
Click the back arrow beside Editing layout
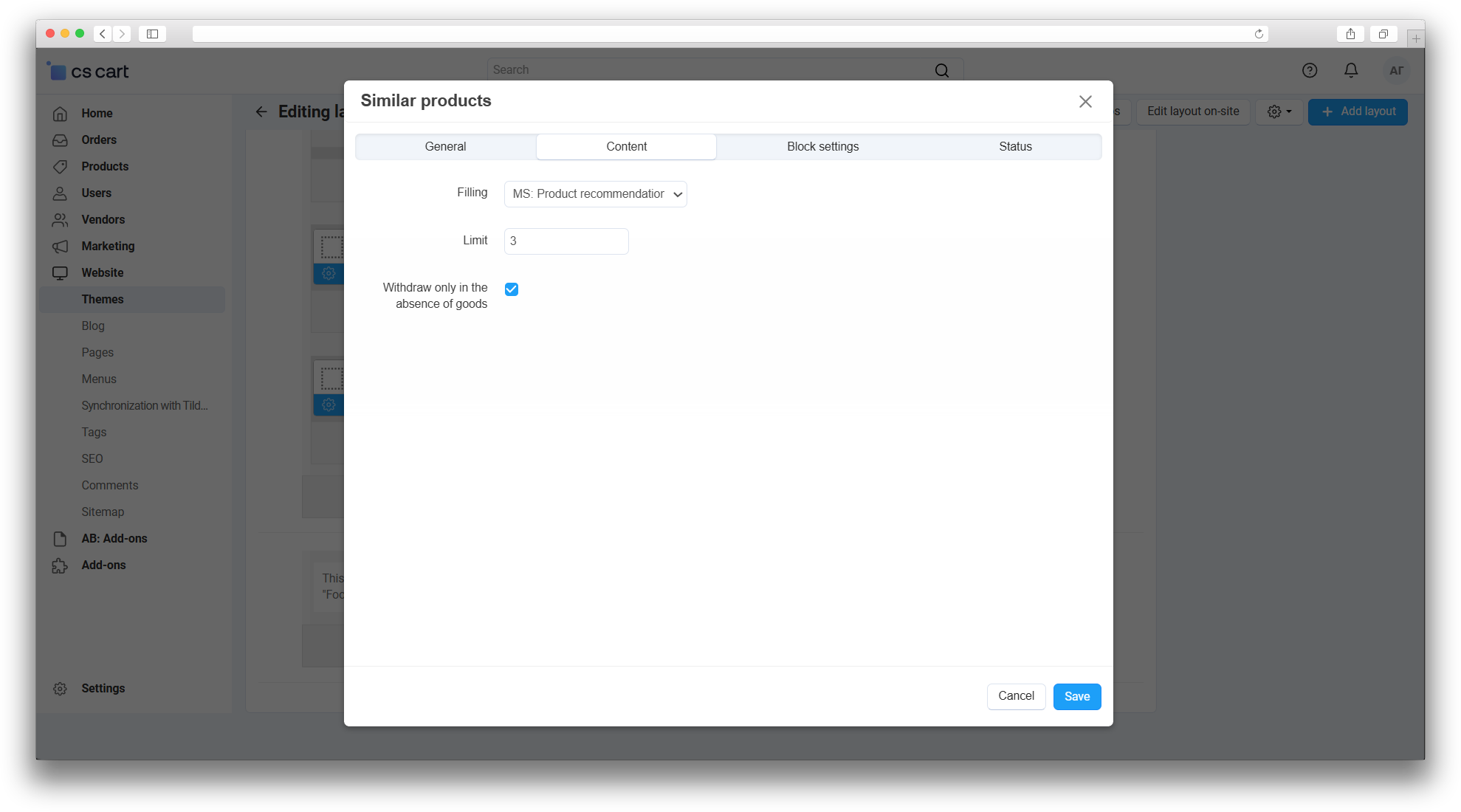point(261,111)
